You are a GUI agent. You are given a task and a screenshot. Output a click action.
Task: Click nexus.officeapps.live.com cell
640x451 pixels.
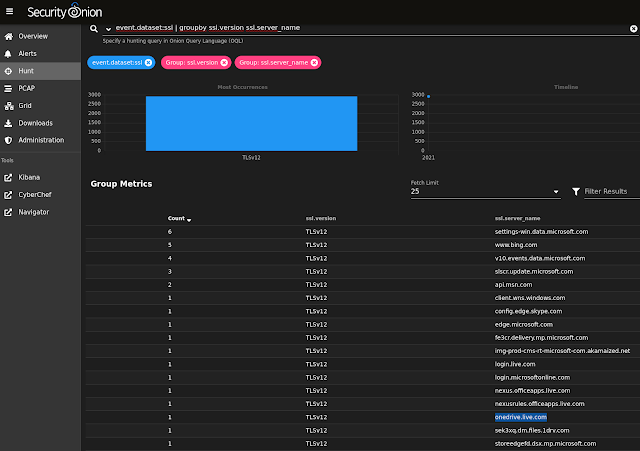point(533,391)
